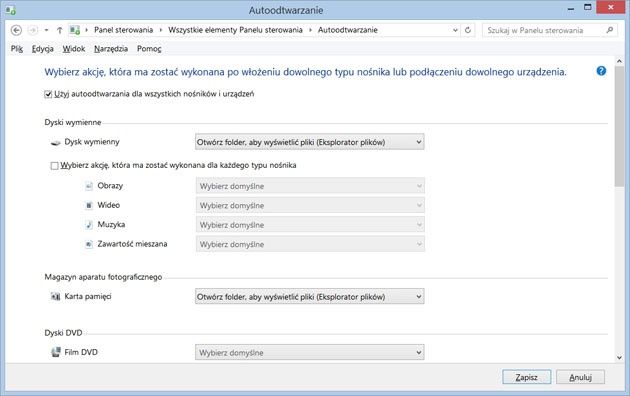This screenshot has height=396, width=630.
Task: Click the Obrazy label
Action: 110,186
